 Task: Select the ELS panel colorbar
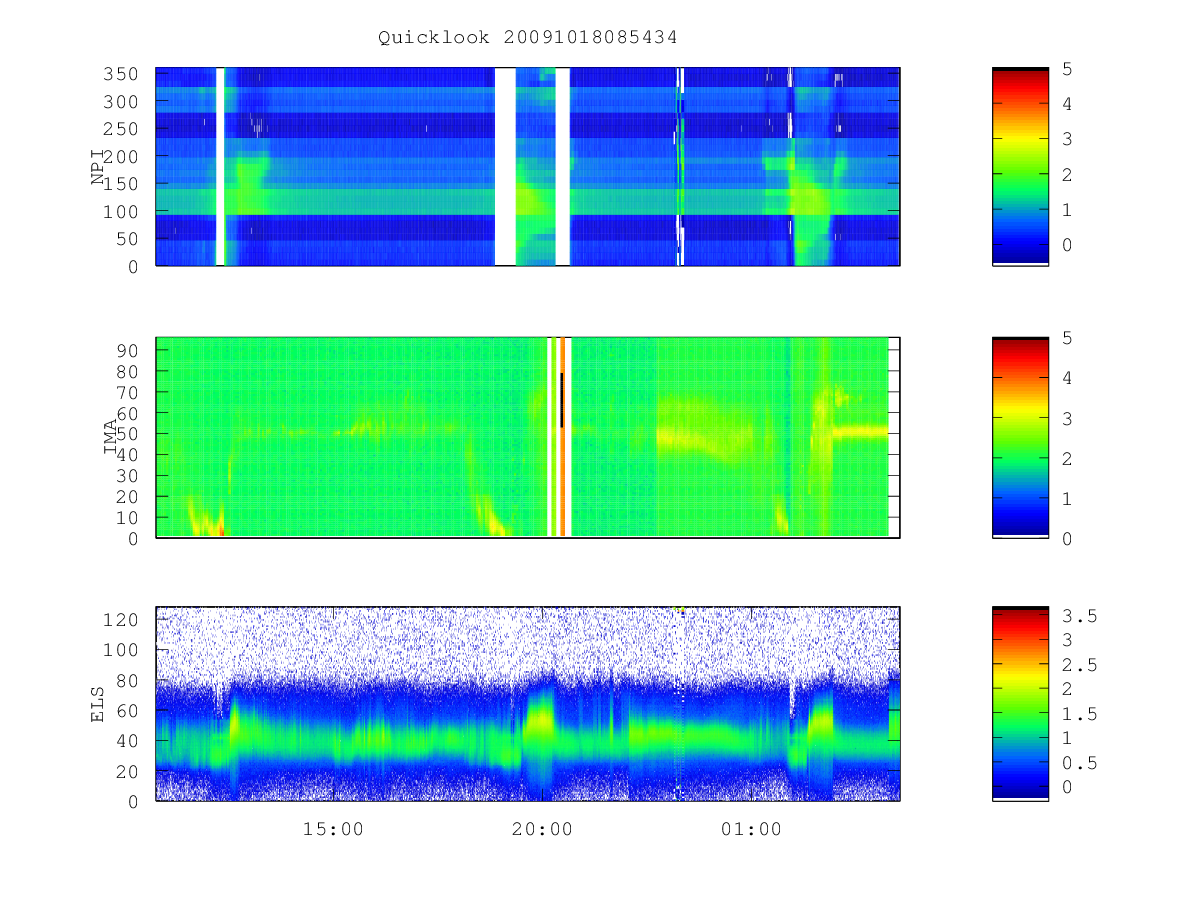[x=1020, y=704]
